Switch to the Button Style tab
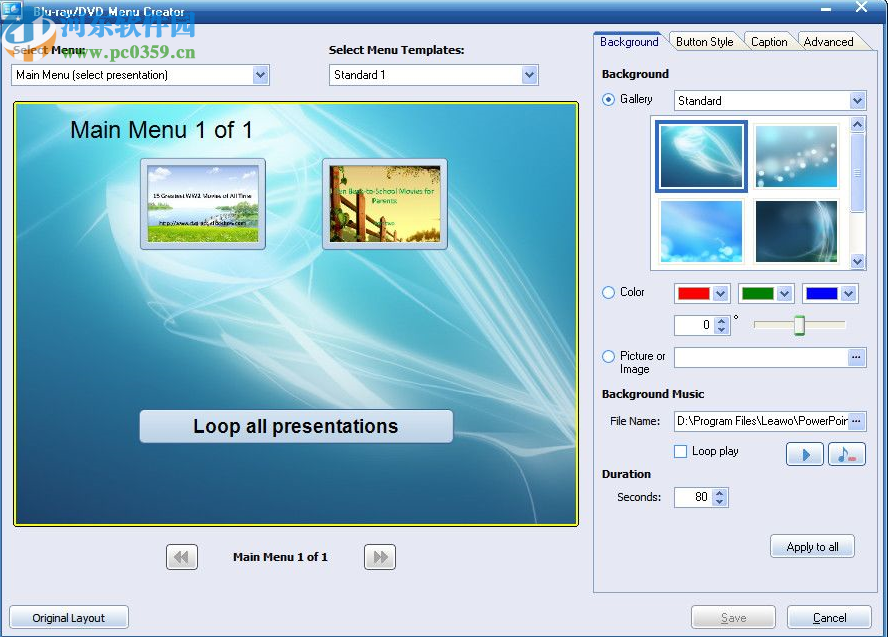 tap(705, 41)
